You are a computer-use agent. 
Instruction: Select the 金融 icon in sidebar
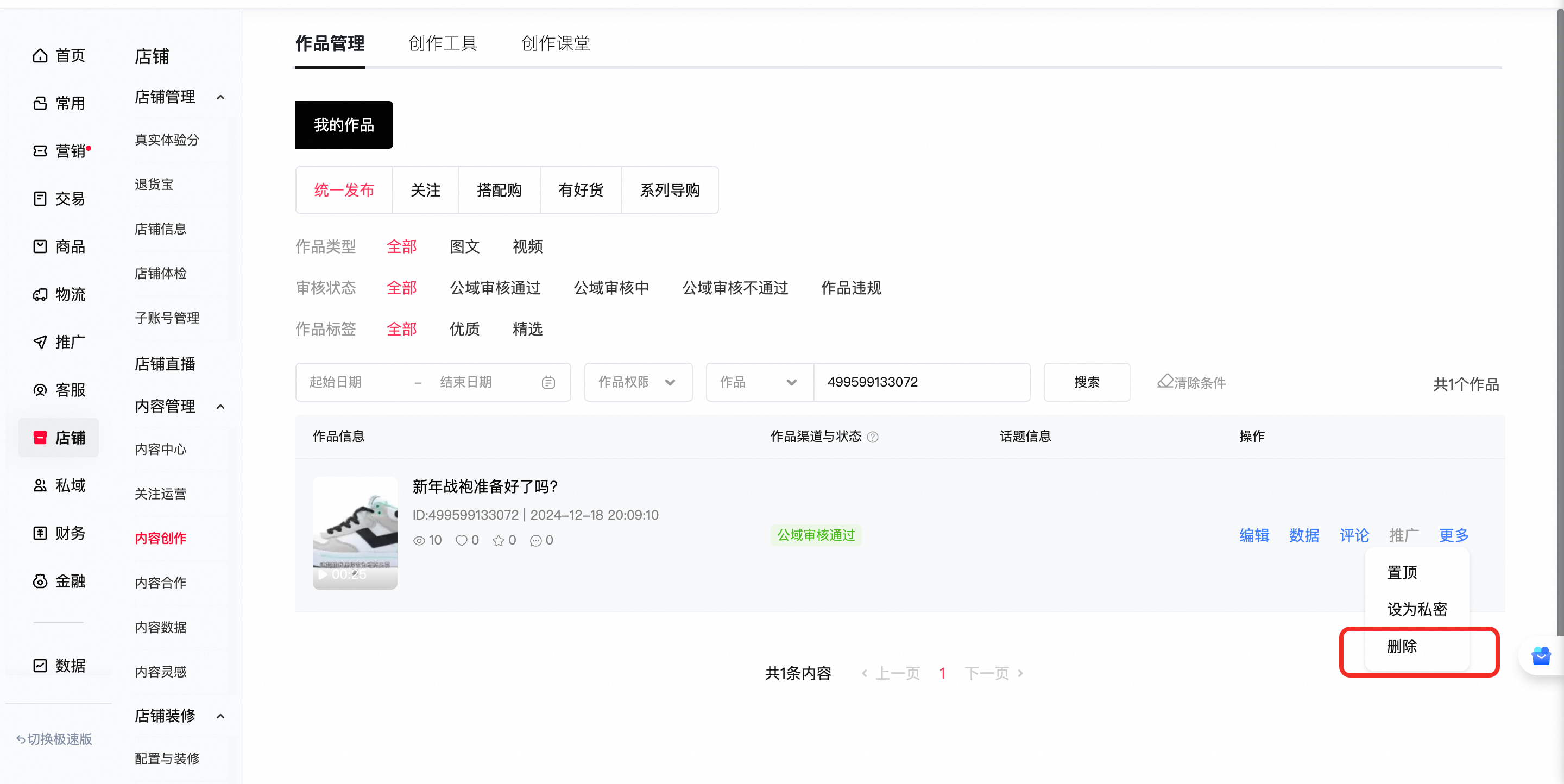pos(40,581)
